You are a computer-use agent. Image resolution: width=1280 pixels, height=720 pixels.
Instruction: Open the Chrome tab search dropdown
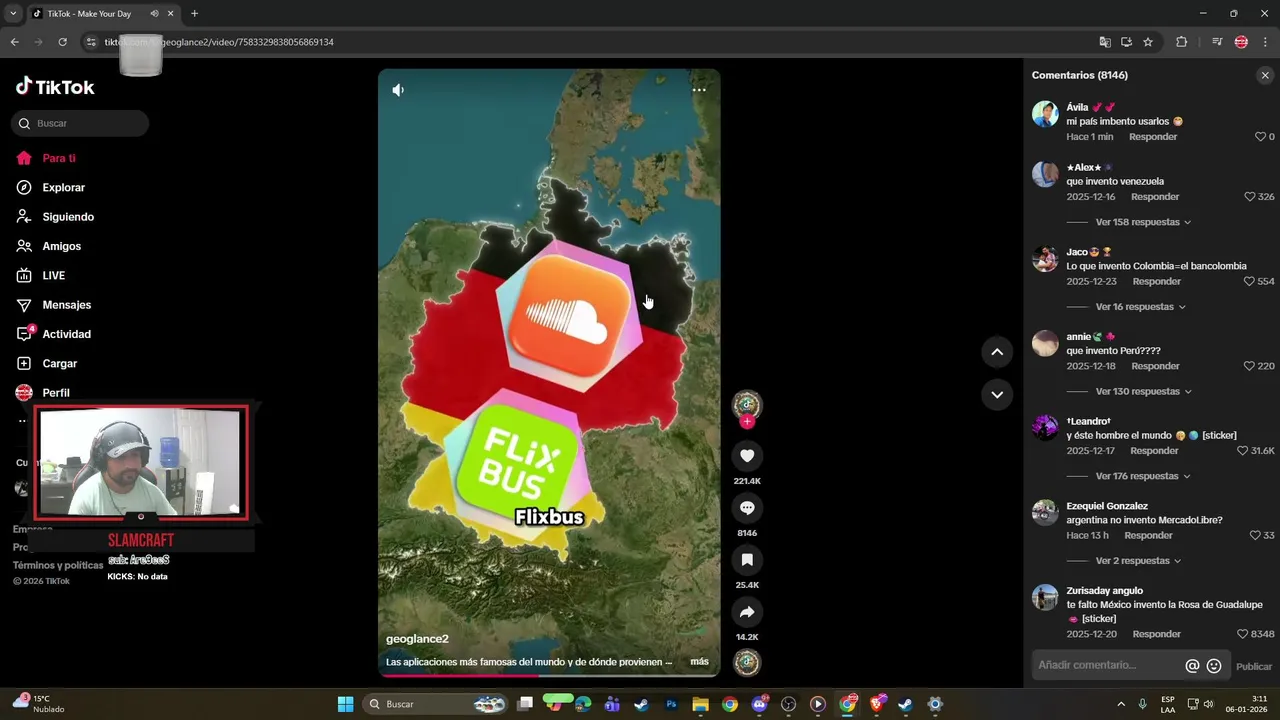click(x=13, y=13)
